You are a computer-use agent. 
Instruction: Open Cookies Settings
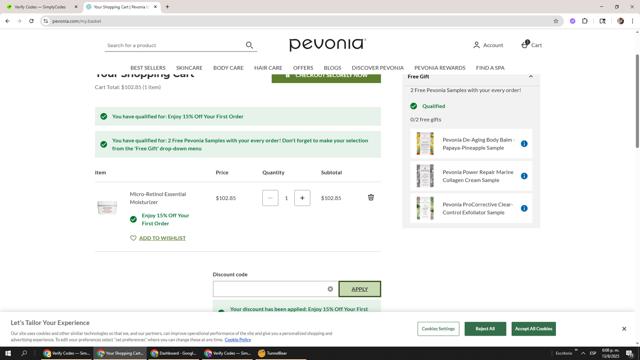pyautogui.click(x=438, y=329)
